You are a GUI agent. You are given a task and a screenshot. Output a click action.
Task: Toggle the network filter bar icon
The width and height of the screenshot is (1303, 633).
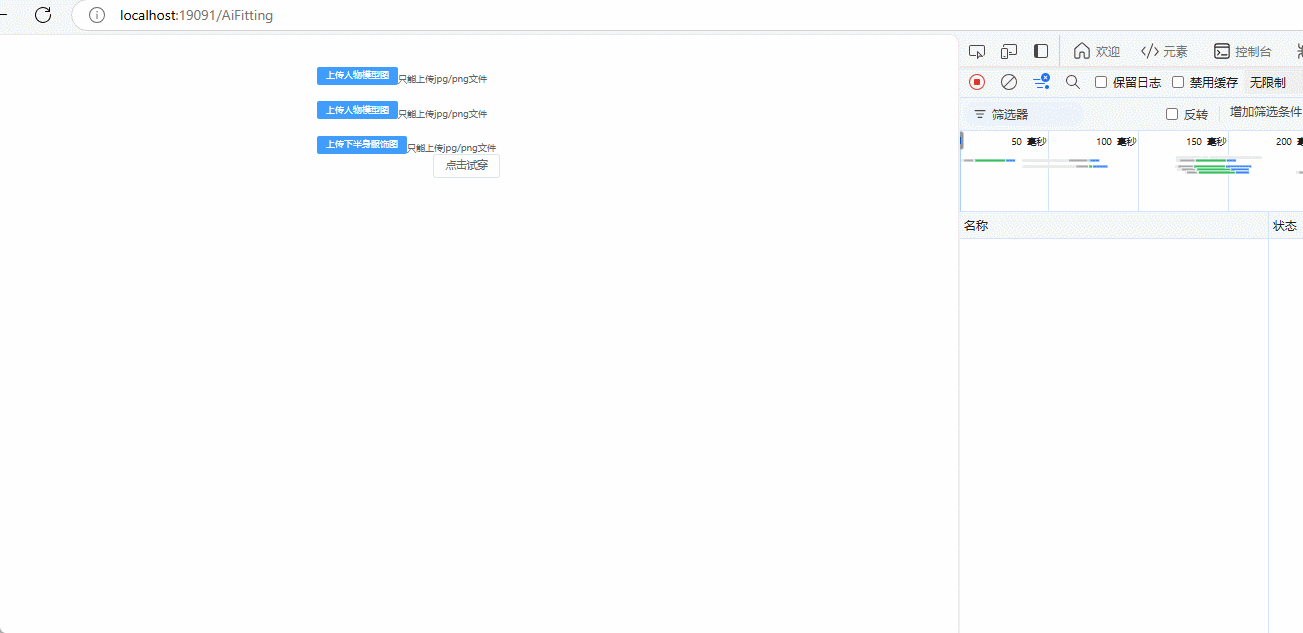tap(1041, 82)
